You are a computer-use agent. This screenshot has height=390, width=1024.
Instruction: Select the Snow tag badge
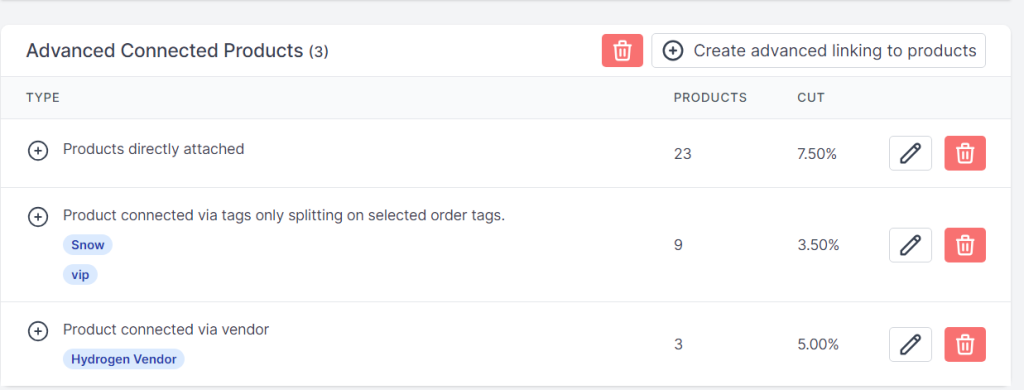[88, 245]
